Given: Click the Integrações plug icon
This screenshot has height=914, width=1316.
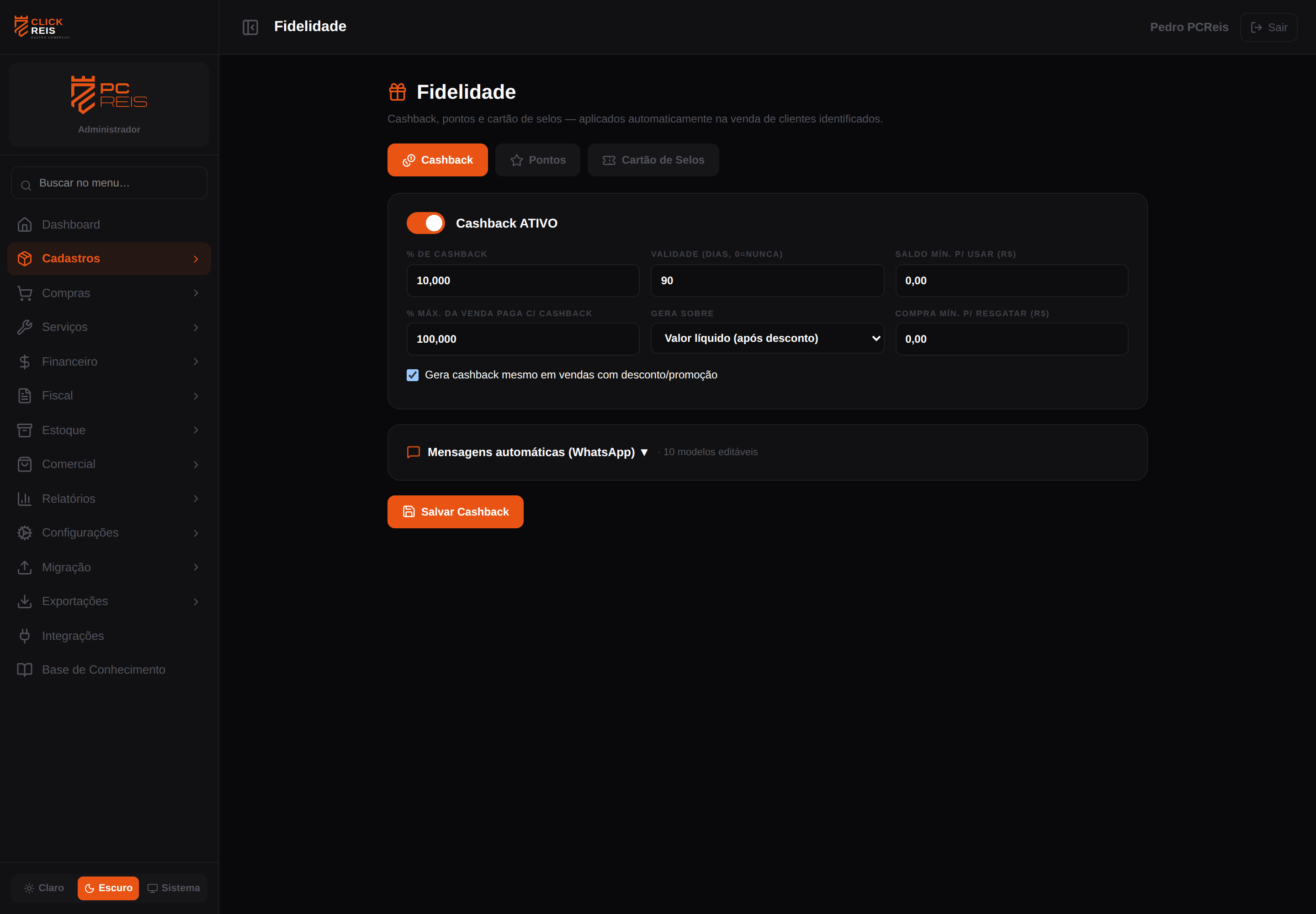Looking at the screenshot, I should click(25, 636).
